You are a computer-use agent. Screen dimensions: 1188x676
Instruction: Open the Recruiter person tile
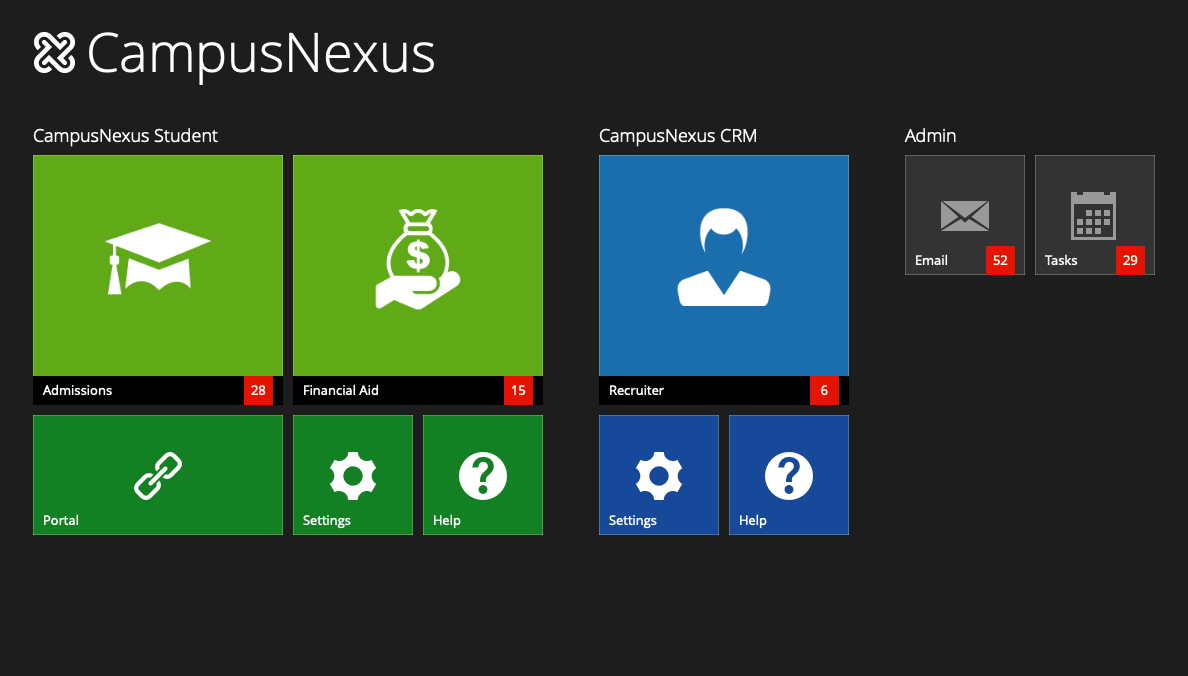click(724, 280)
